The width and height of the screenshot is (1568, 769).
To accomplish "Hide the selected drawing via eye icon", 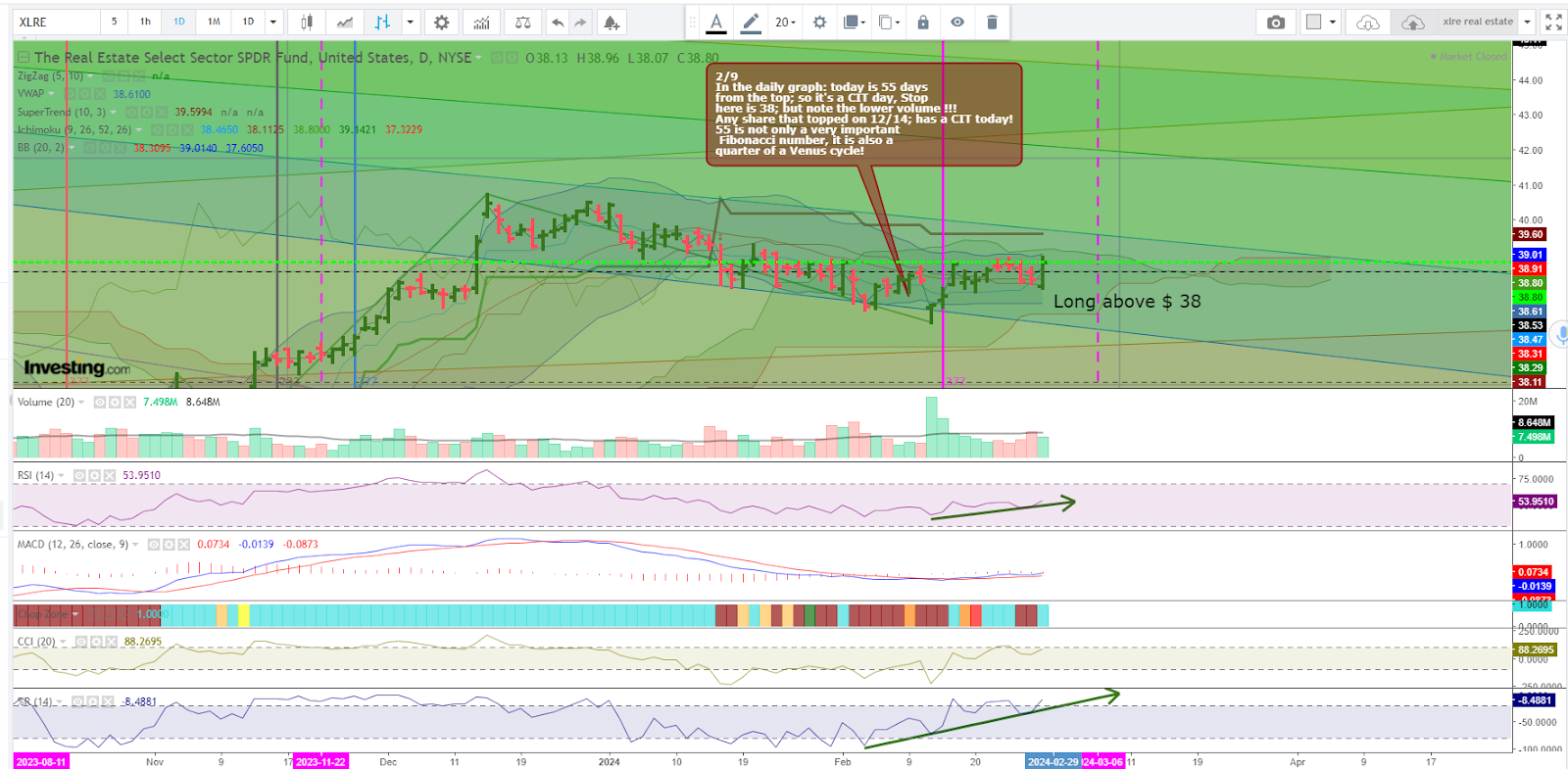I will [x=957, y=22].
